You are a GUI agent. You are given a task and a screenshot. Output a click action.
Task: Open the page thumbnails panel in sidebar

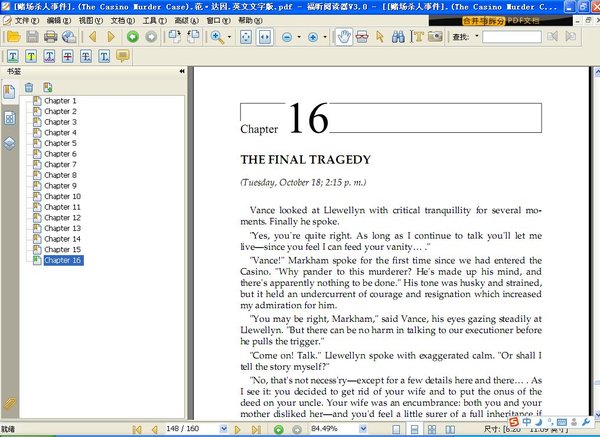10,118
